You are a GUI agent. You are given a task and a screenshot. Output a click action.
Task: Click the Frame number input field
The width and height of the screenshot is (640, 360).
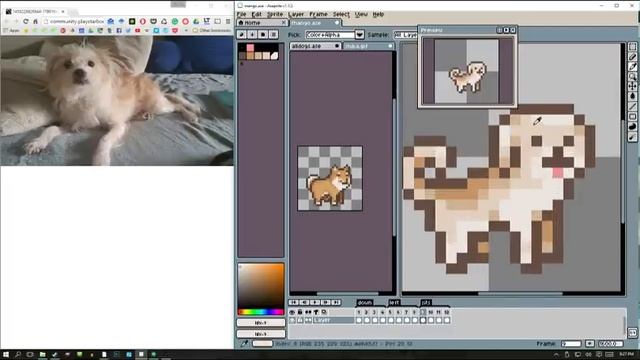571,344
